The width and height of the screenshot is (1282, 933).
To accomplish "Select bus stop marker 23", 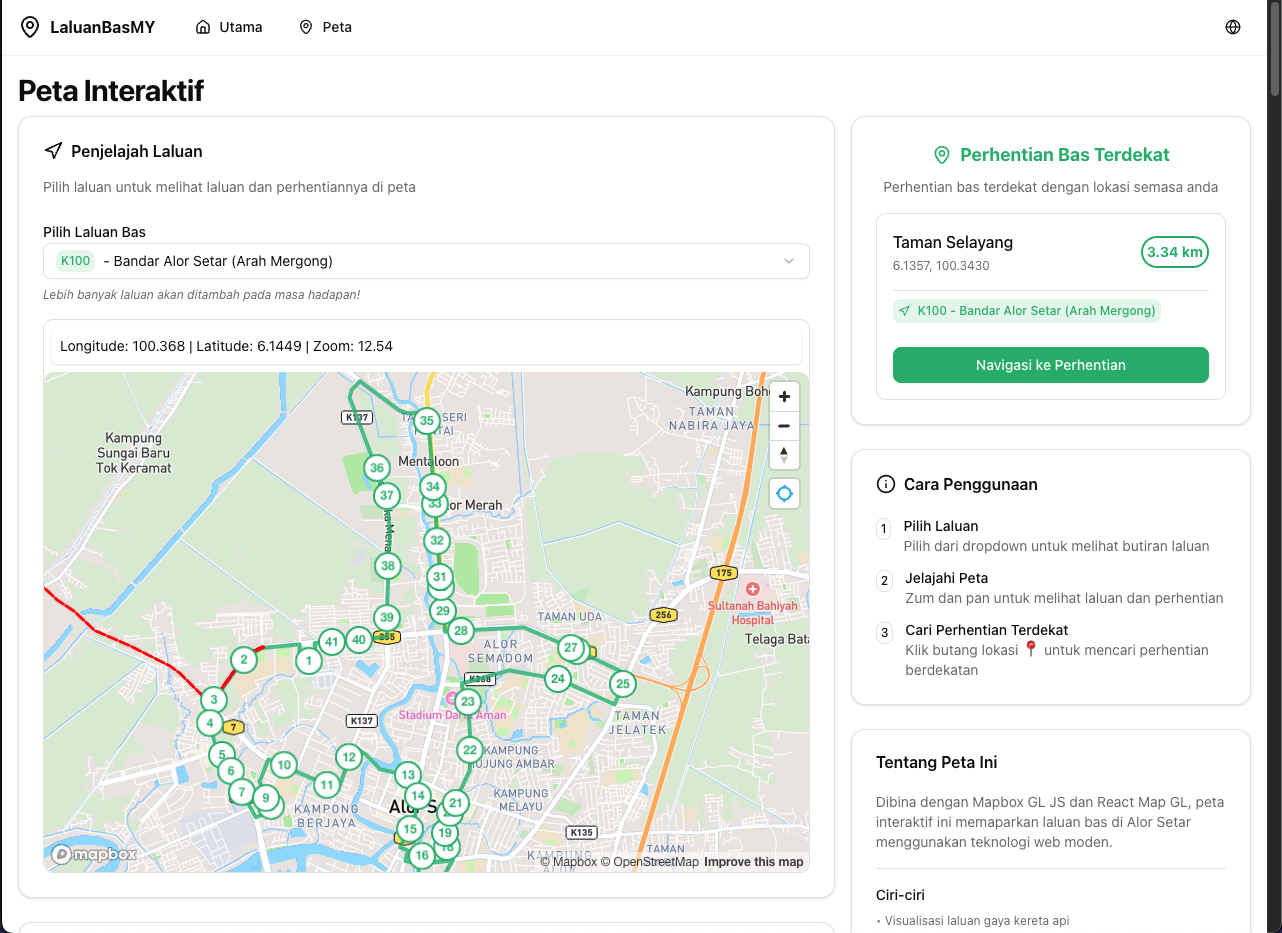I will (467, 701).
